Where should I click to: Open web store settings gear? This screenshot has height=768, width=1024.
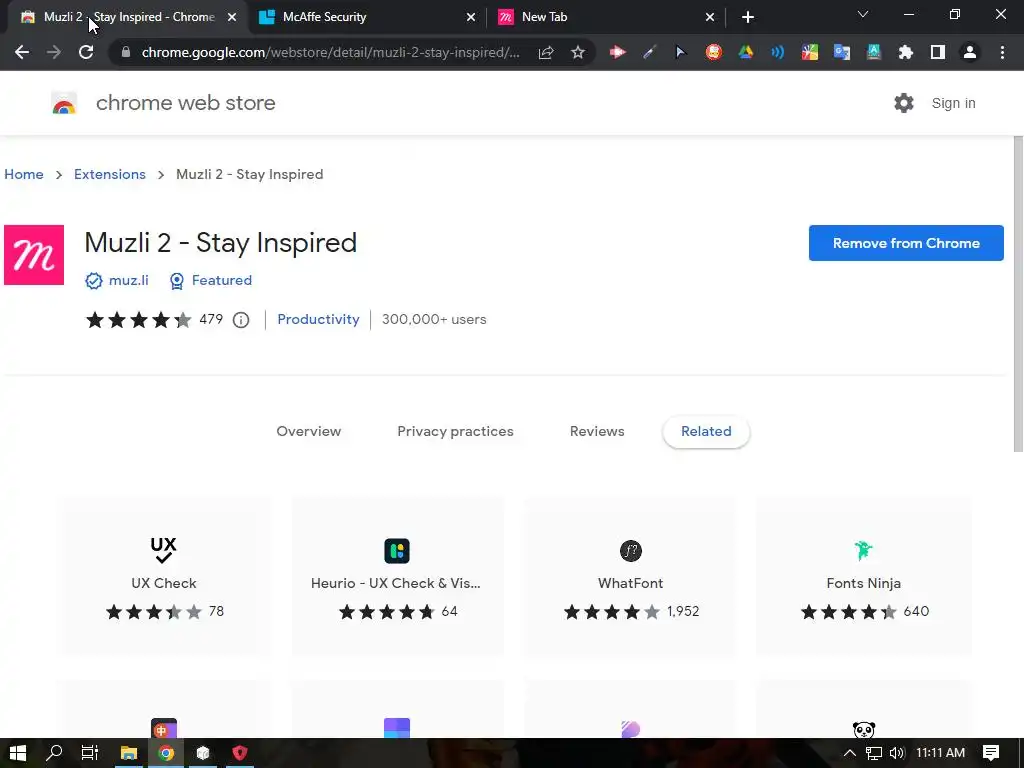904,103
